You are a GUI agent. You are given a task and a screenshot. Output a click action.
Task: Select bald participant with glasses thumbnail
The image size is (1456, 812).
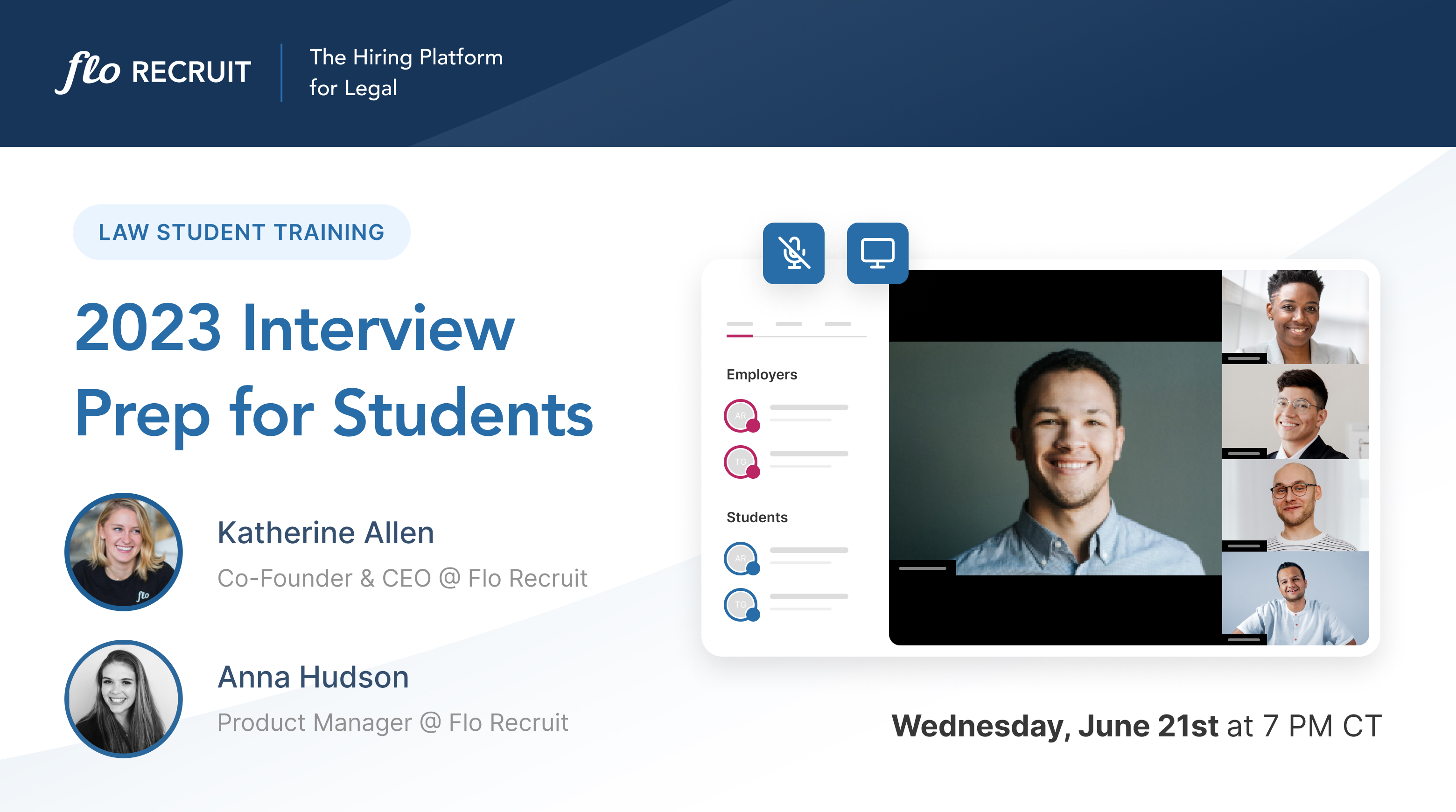pos(1295,505)
